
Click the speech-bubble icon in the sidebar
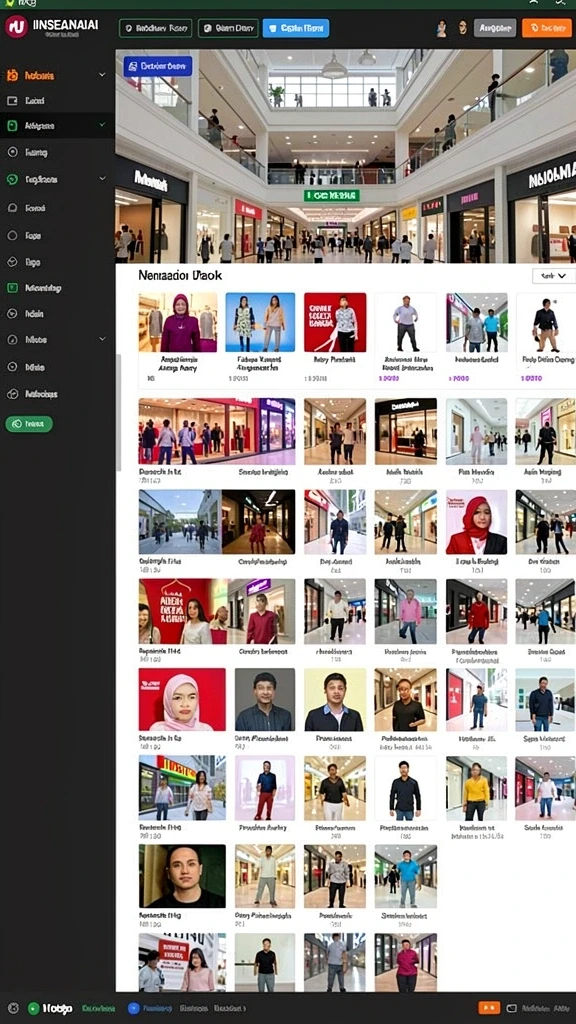click(x=12, y=208)
